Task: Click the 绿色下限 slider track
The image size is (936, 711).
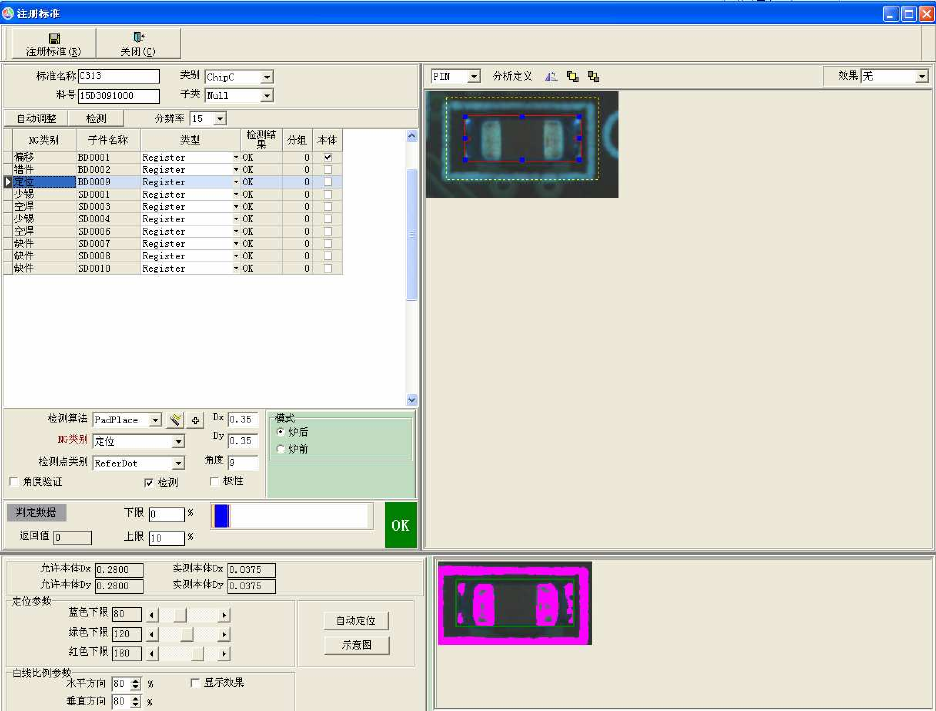Action: point(188,634)
